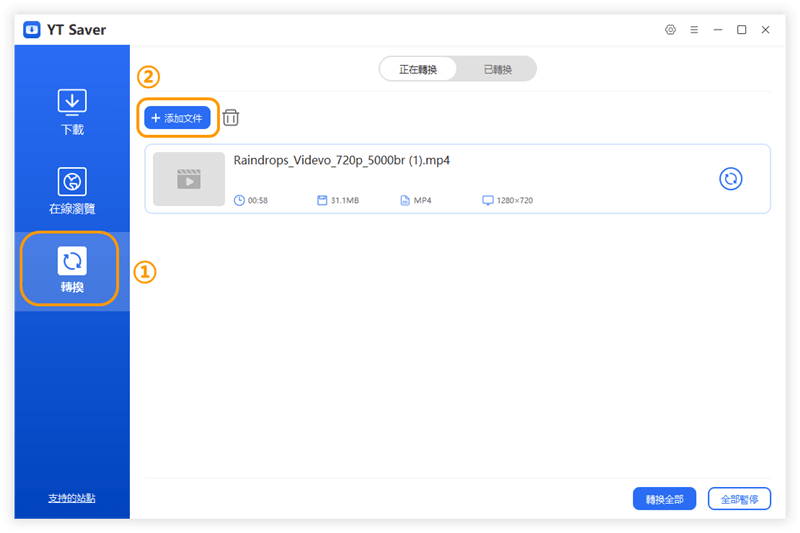Click the 添加文件 add file button
The width and height of the screenshot is (800, 533).
tap(177, 118)
